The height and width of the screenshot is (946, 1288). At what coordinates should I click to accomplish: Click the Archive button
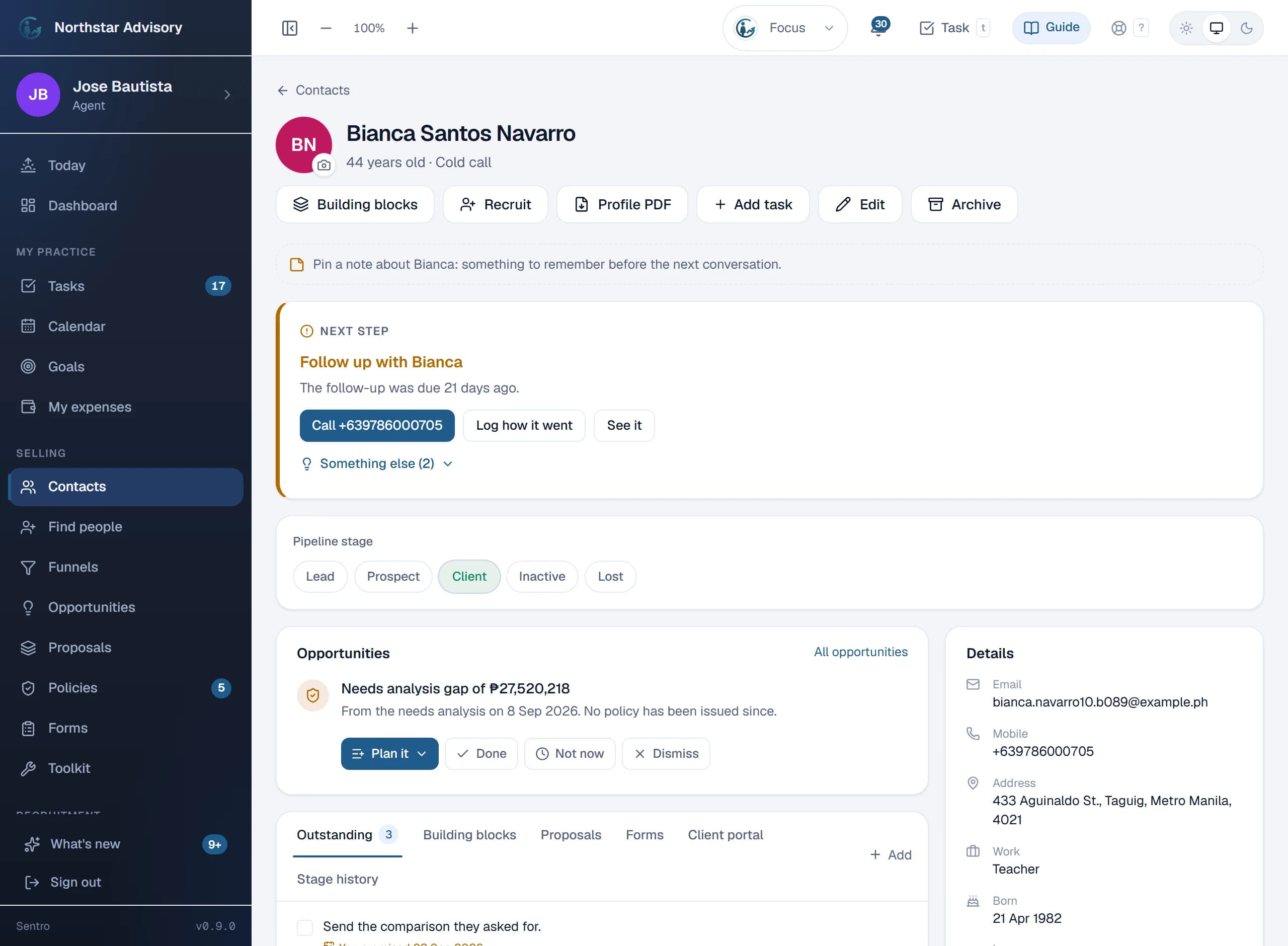tap(964, 204)
